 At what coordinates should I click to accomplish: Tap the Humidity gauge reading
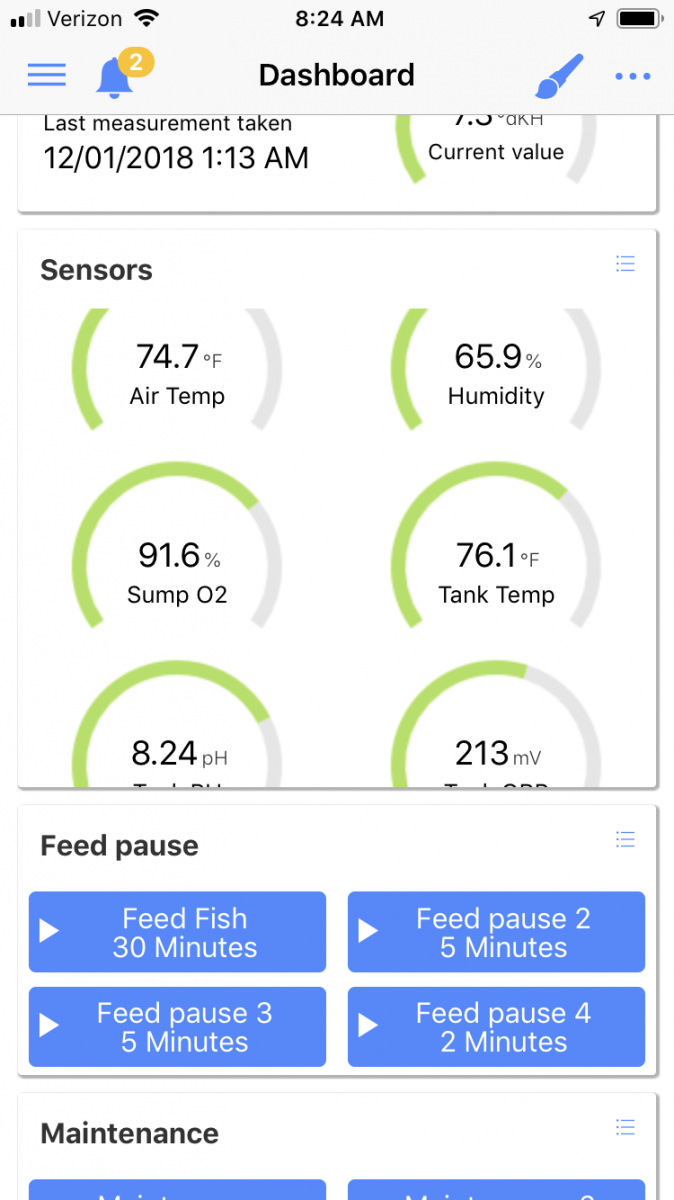496,370
